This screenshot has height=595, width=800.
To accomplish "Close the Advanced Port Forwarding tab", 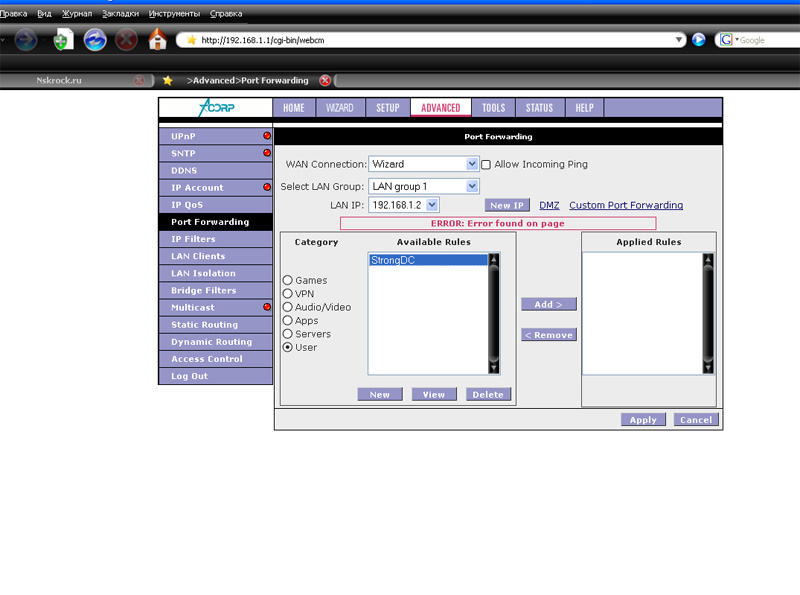I will tap(325, 80).
